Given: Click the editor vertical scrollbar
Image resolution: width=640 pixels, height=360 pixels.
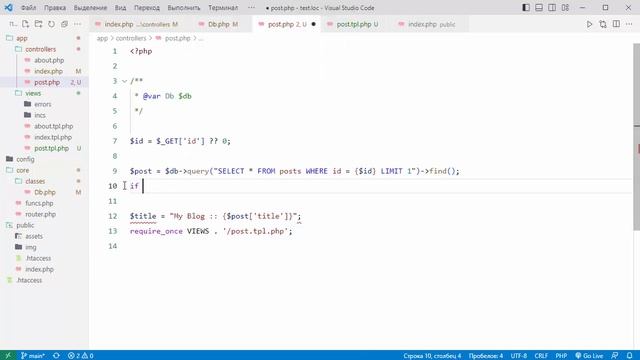Looking at the screenshot, I should 636,137.
